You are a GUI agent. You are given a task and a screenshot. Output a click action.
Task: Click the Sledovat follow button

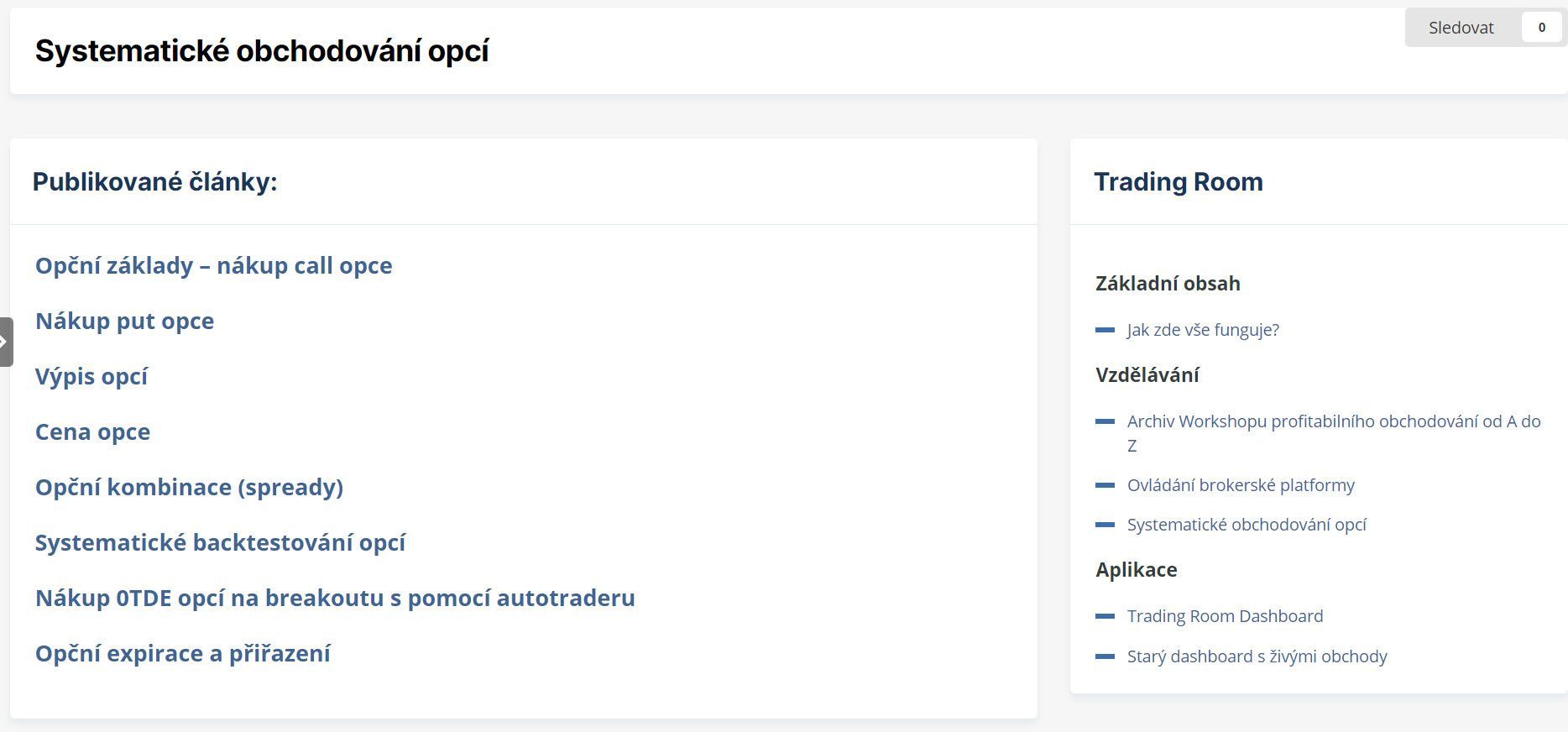[x=1461, y=28]
